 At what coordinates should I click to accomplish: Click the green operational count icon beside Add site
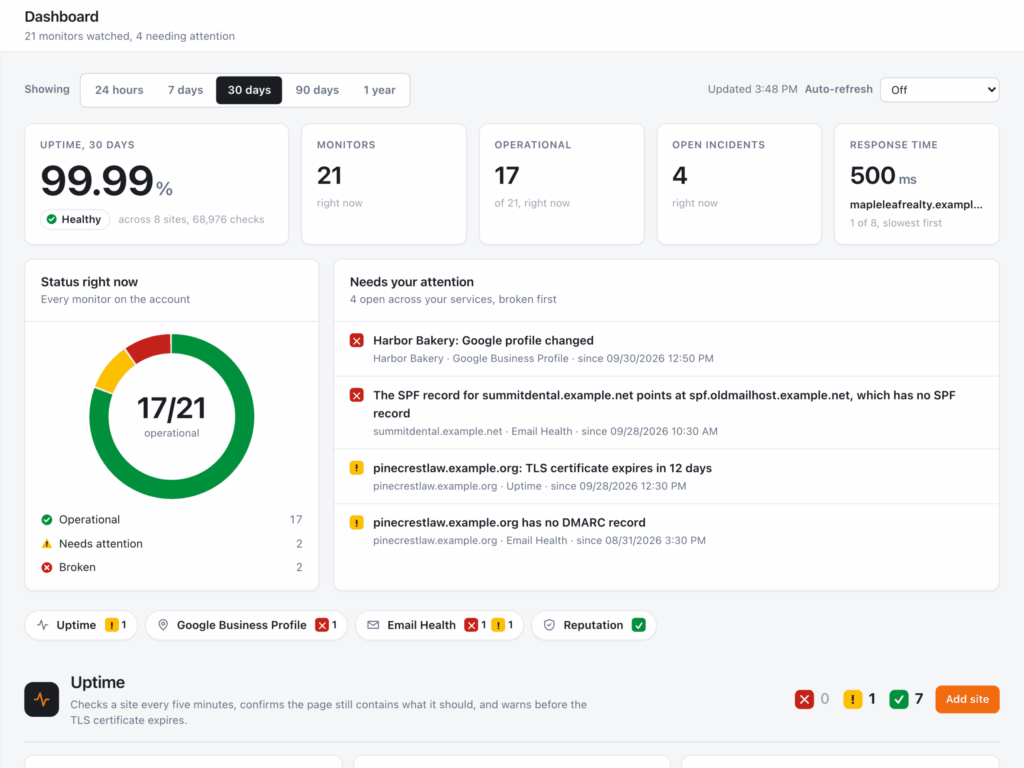click(899, 699)
